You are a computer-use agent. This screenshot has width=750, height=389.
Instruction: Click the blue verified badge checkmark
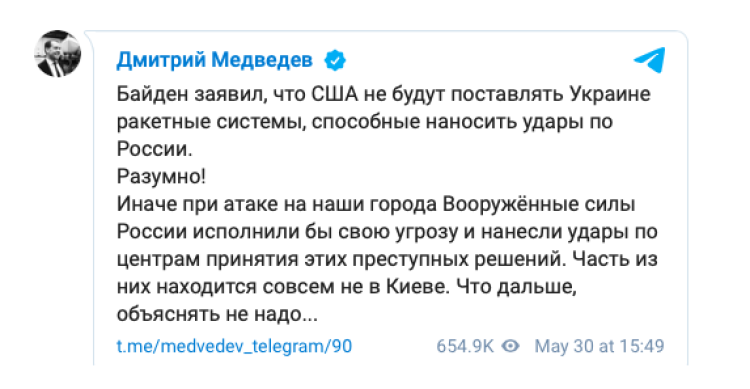coord(335,61)
